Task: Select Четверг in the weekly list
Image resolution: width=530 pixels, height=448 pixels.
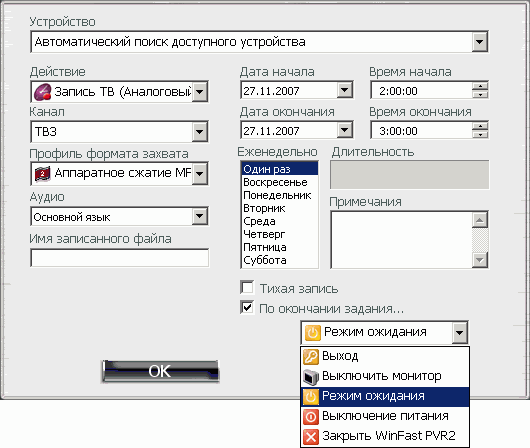Action: [x=280, y=234]
